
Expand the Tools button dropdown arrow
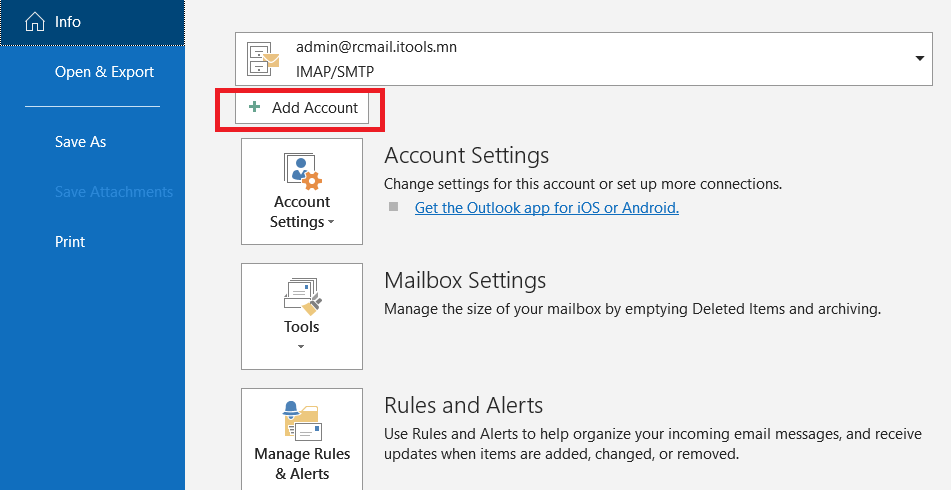click(x=301, y=347)
